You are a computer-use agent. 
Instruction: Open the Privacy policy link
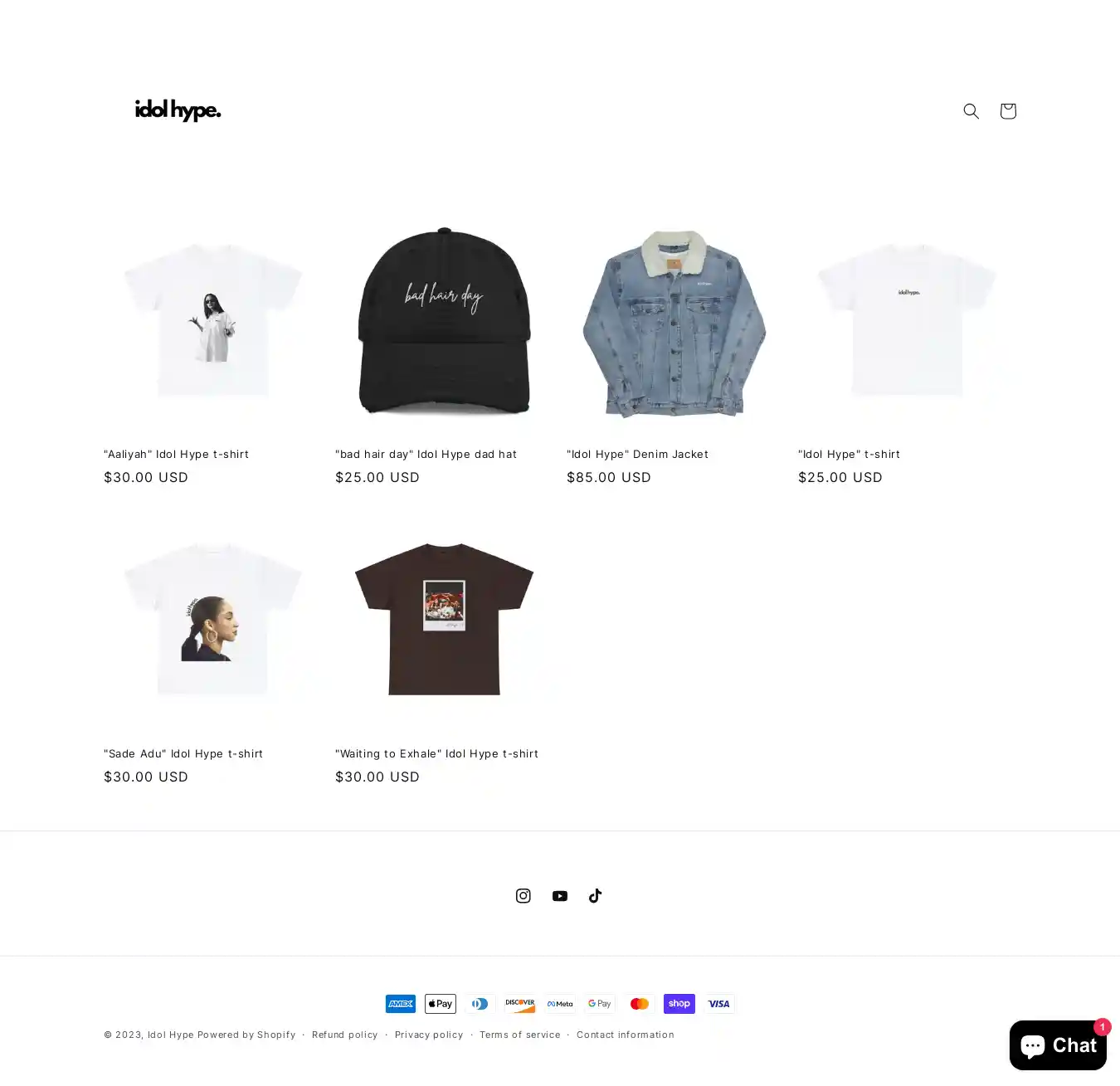[x=429, y=1035]
